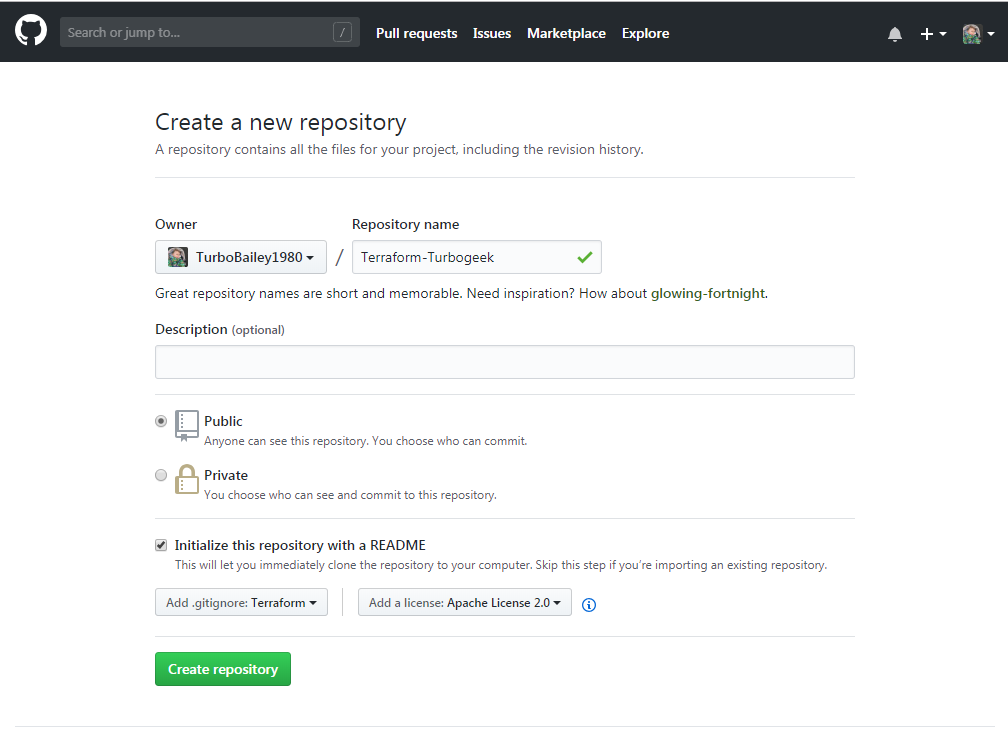
Task: Open the Owner TurboBailey1980 dropdown
Action: [240, 257]
